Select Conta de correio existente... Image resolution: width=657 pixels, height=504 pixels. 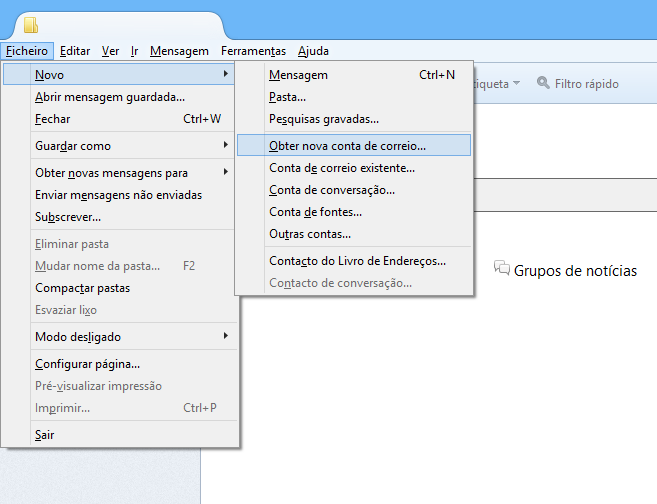pyautogui.click(x=341, y=168)
